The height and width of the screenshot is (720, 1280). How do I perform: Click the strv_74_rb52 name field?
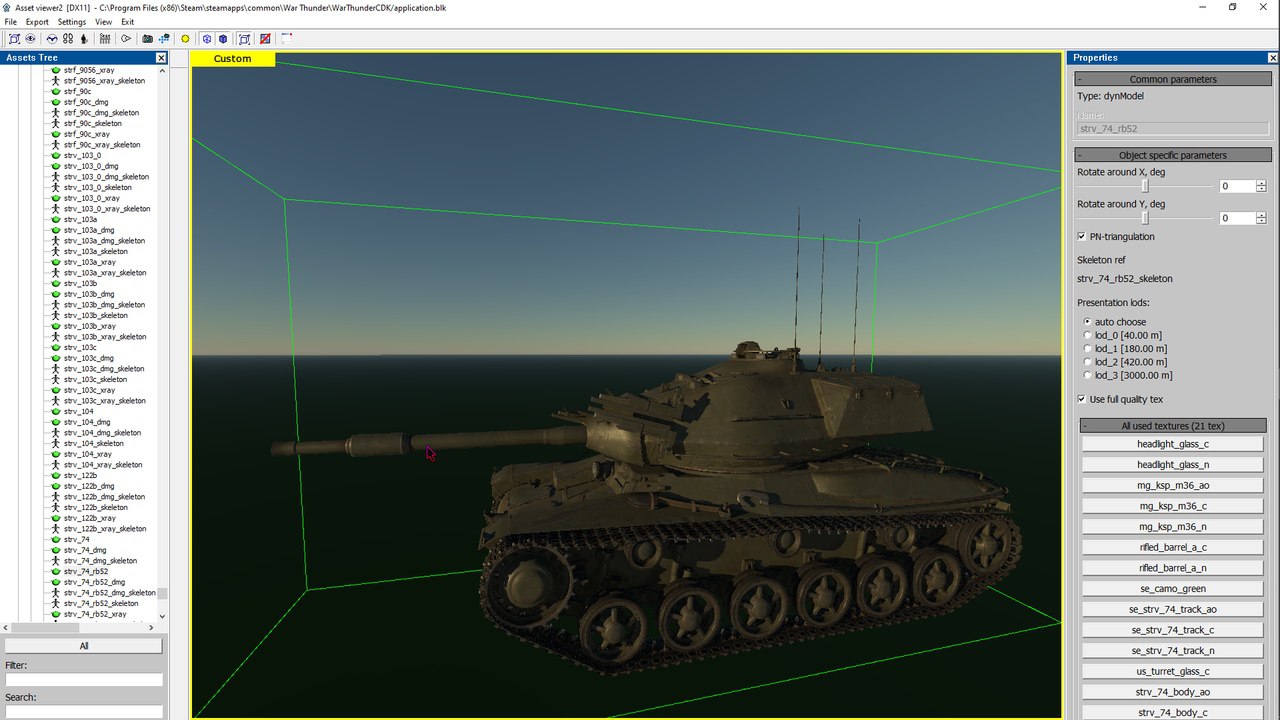coord(1173,129)
